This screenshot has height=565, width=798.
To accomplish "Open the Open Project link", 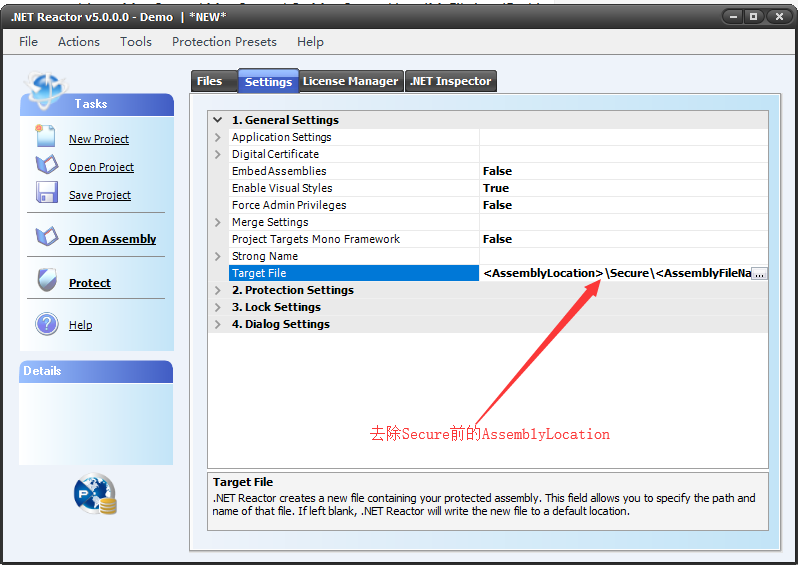I will point(101,167).
